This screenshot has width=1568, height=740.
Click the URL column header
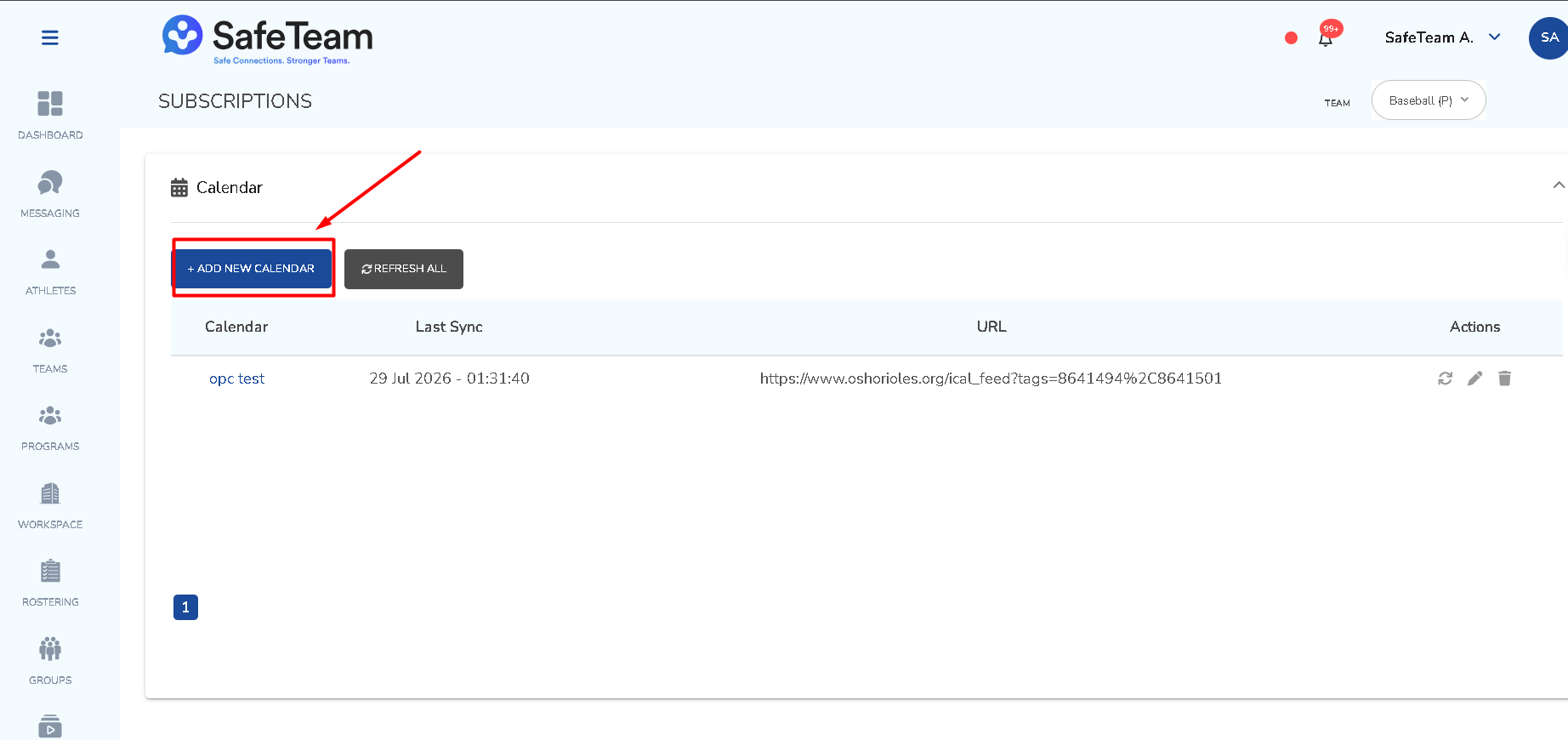pyautogui.click(x=991, y=327)
